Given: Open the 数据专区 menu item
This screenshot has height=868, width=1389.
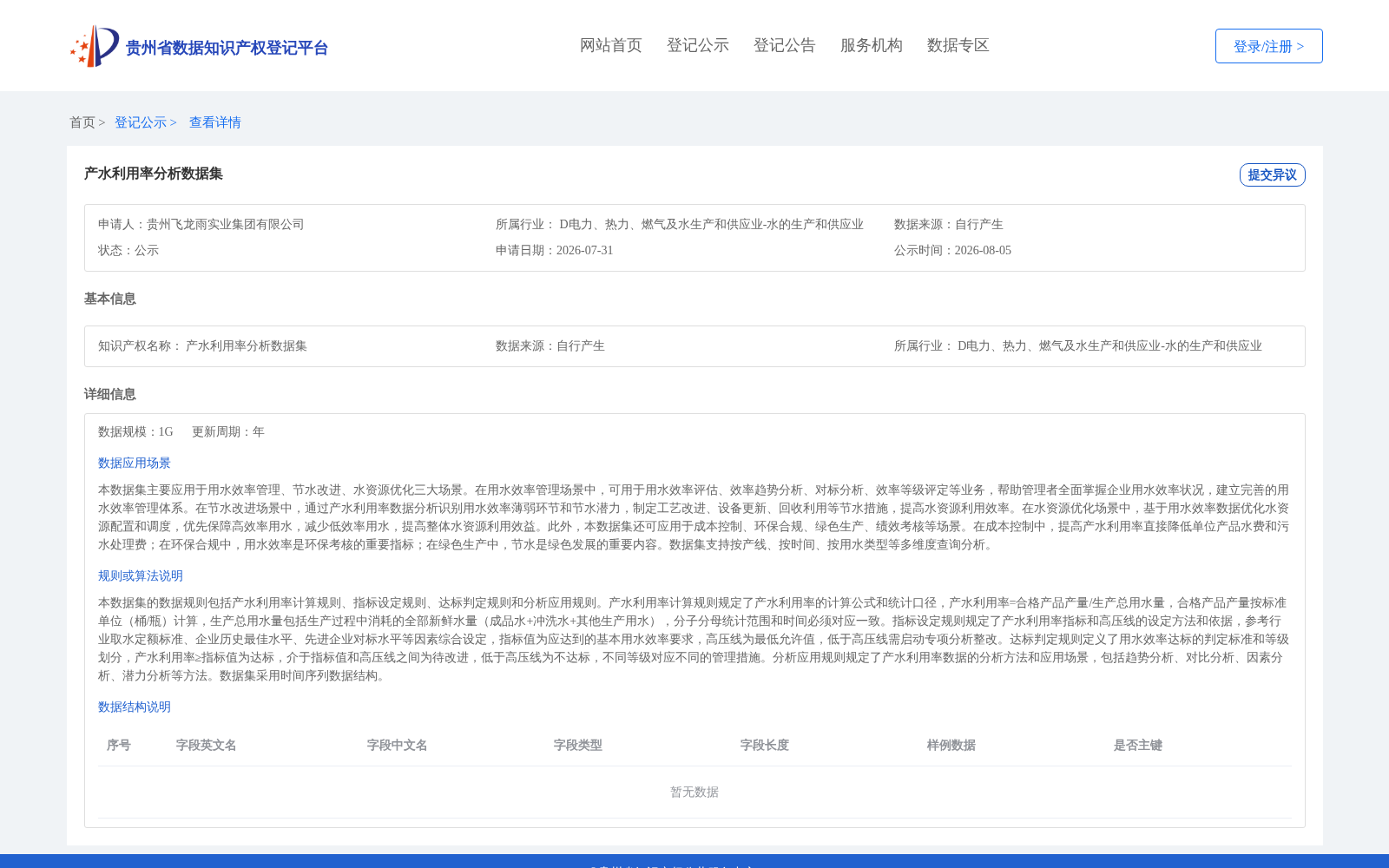Looking at the screenshot, I should pyautogui.click(x=958, y=45).
